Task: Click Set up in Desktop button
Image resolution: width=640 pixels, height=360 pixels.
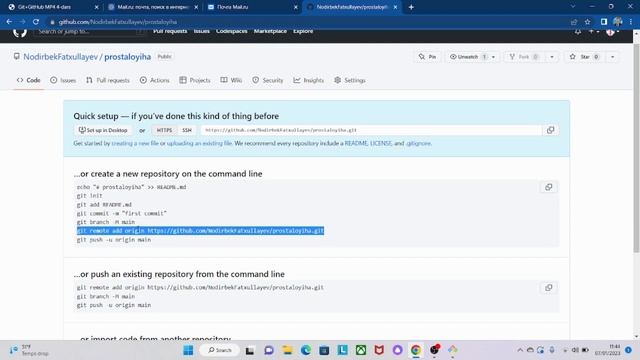Action: (103, 130)
